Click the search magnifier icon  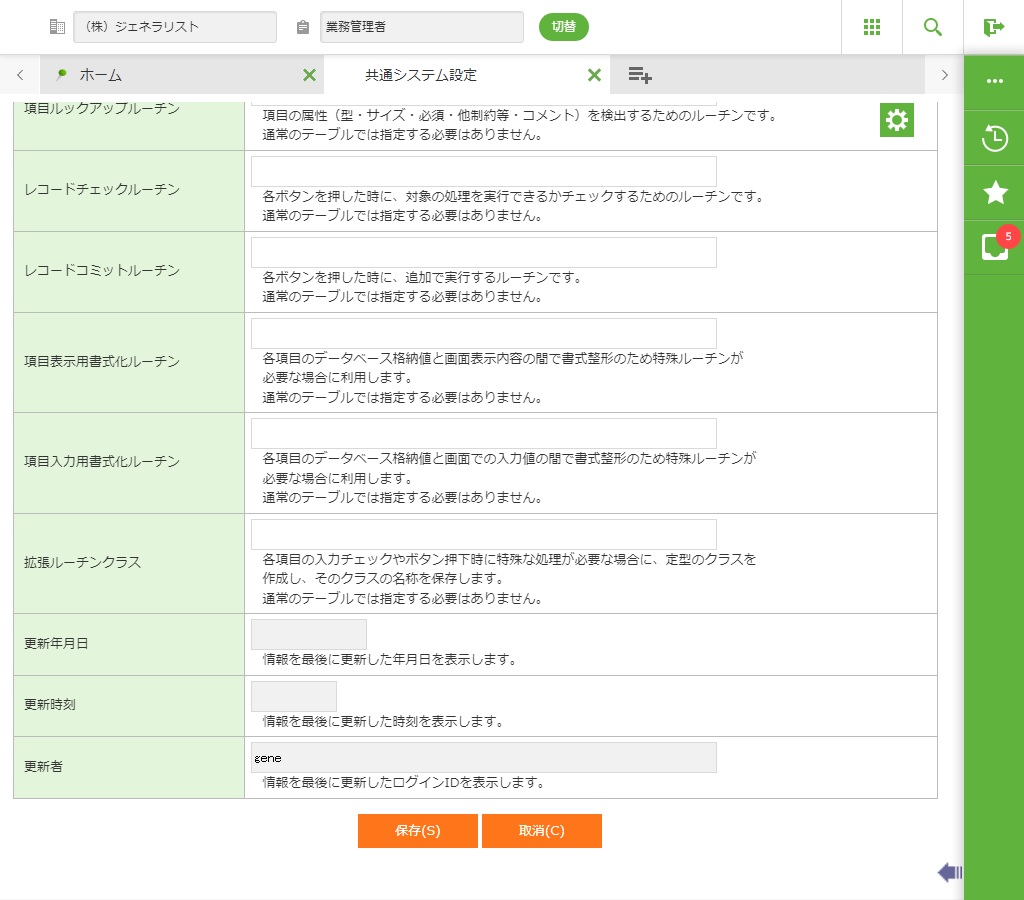tap(933, 27)
